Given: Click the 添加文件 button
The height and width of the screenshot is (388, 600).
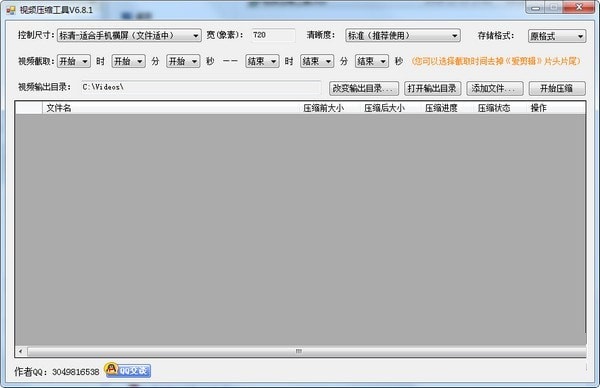Looking at the screenshot, I should [495, 88].
